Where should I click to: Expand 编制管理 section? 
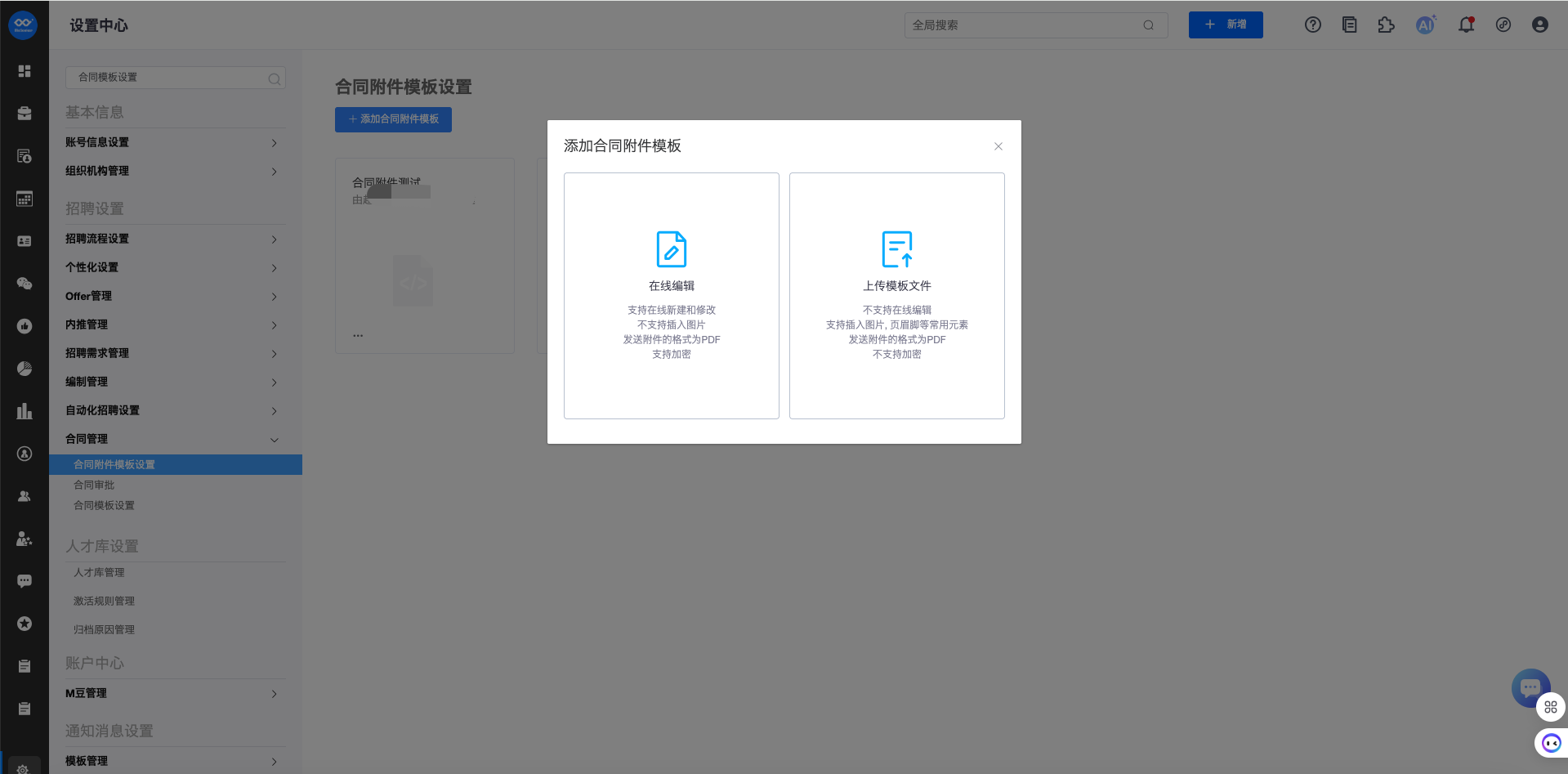(x=176, y=382)
